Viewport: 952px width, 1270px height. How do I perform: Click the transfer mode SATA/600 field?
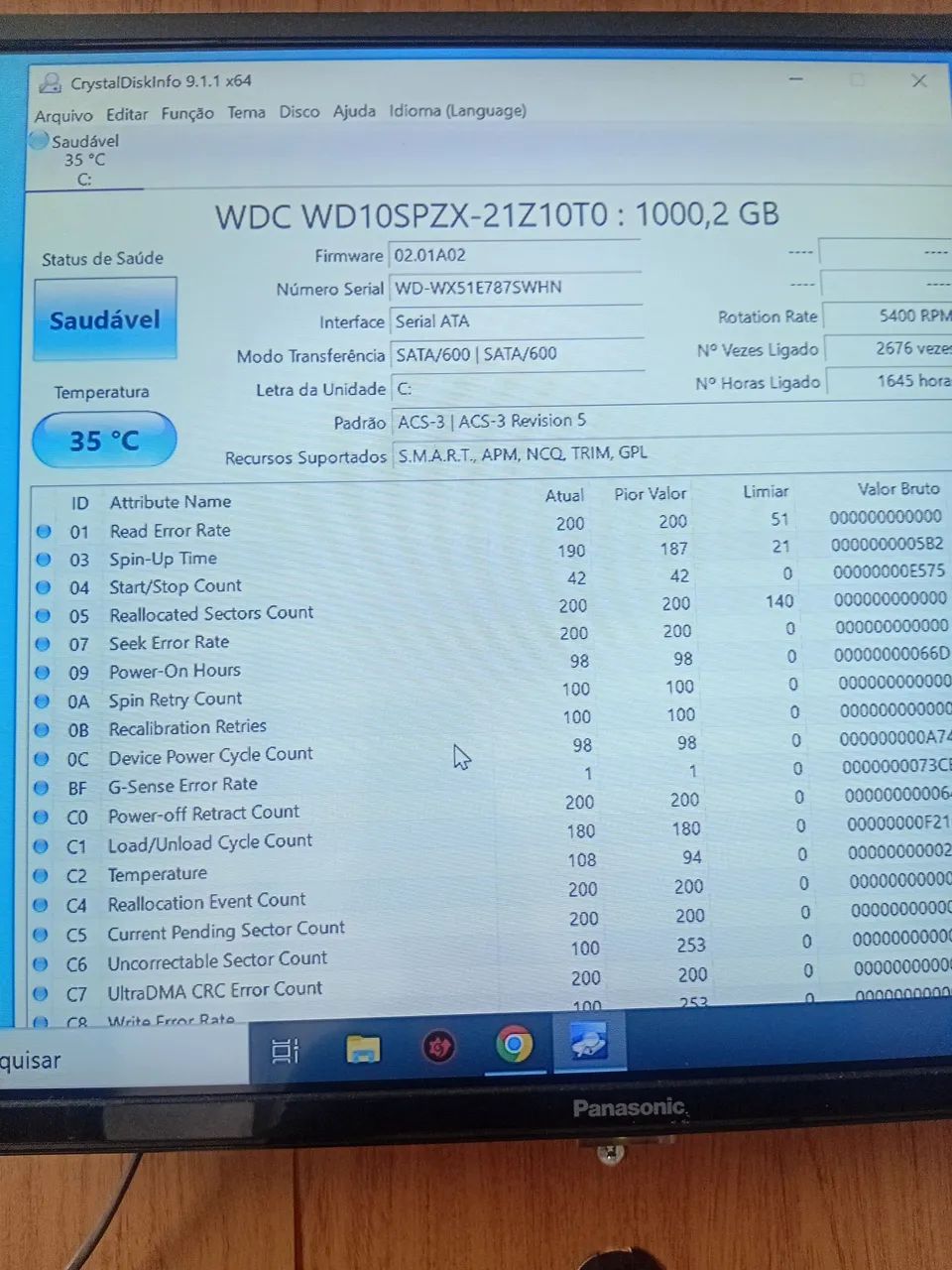pos(518,354)
